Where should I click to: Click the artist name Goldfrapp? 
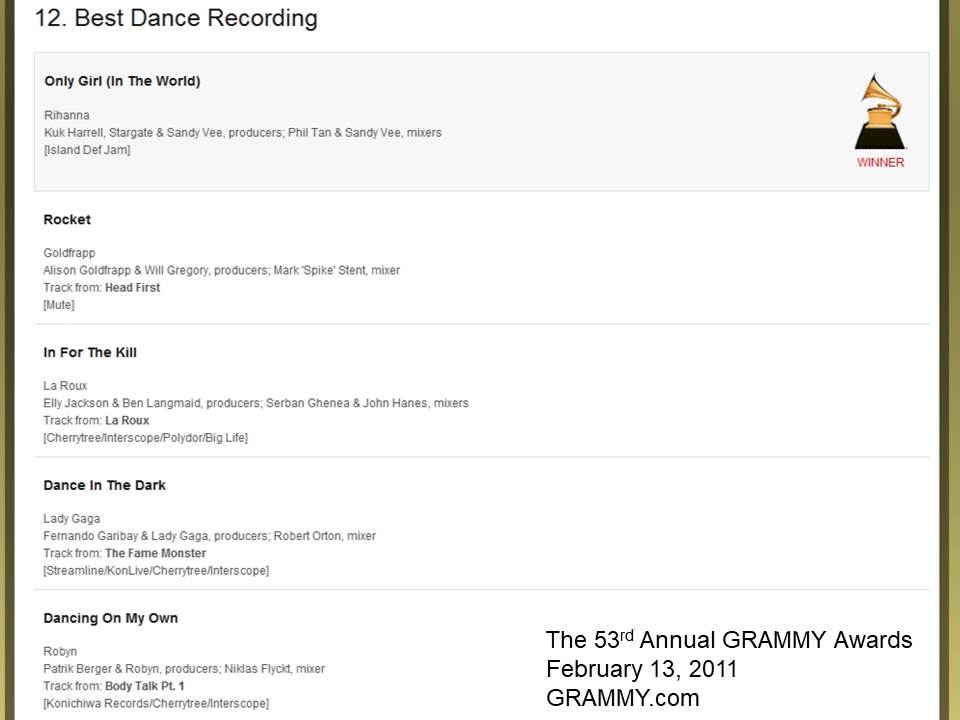69,253
